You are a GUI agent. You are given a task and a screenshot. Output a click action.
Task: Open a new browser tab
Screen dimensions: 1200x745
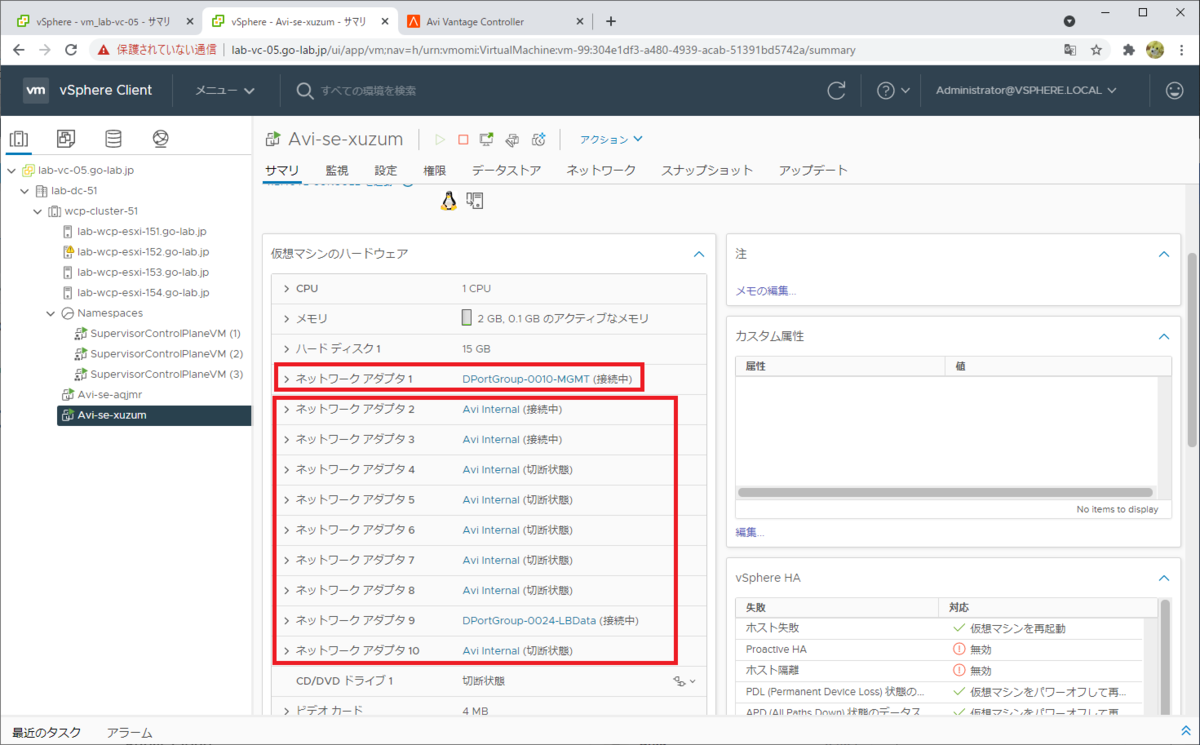tap(611, 21)
